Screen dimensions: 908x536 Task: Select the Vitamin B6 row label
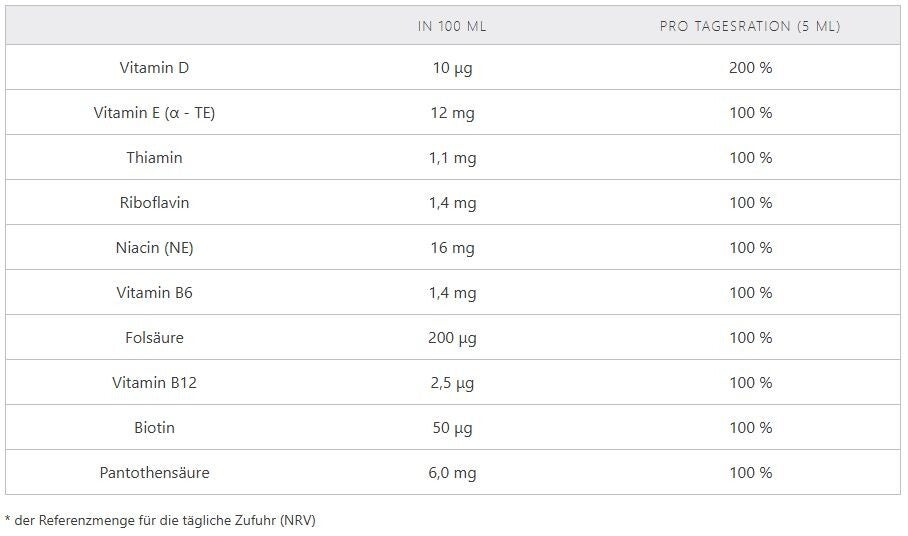click(x=154, y=293)
